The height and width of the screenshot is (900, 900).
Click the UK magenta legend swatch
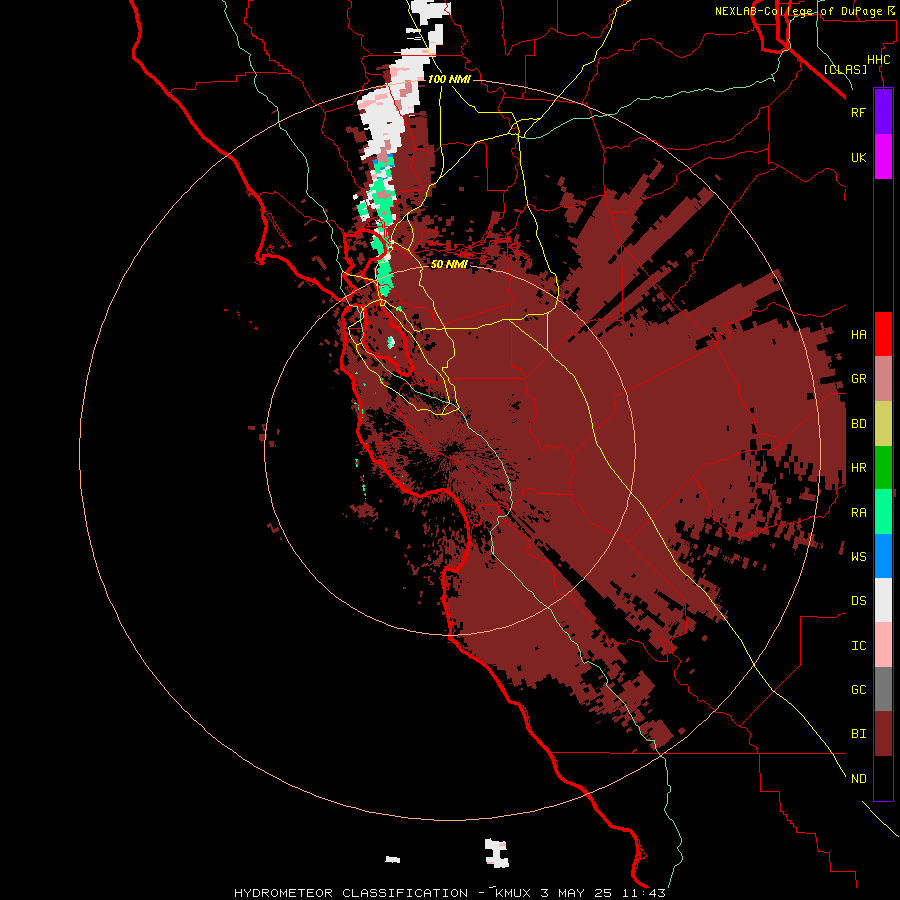point(883,157)
